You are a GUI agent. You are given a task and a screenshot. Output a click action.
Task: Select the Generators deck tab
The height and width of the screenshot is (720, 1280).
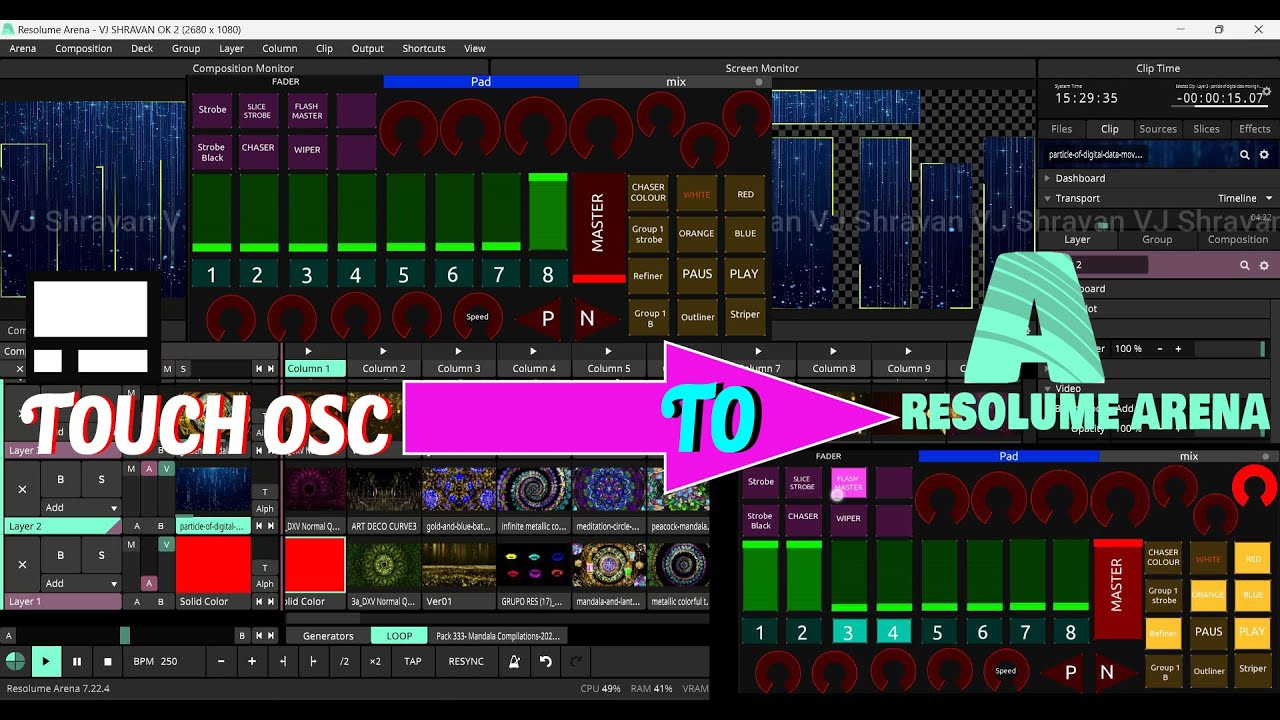pyautogui.click(x=328, y=635)
